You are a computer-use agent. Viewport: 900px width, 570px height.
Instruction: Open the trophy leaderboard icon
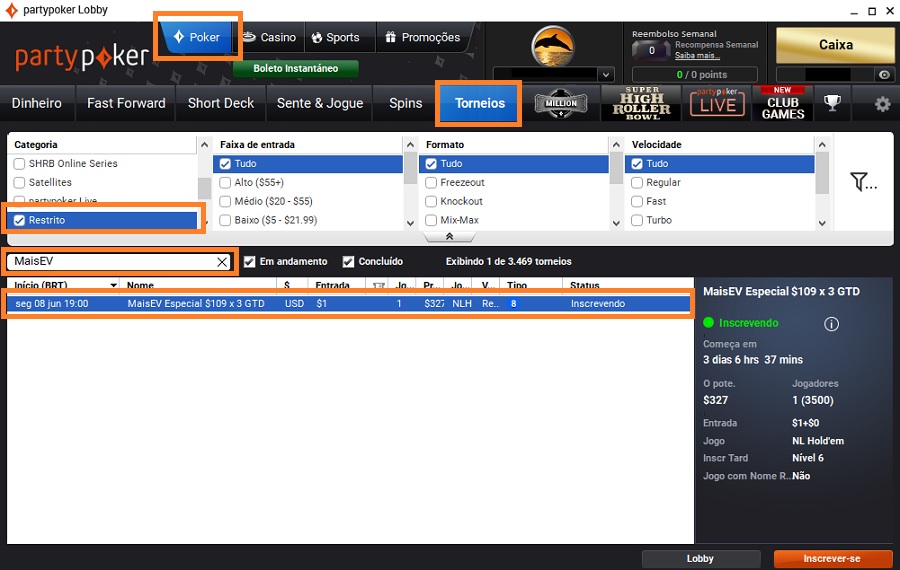[x=832, y=103]
